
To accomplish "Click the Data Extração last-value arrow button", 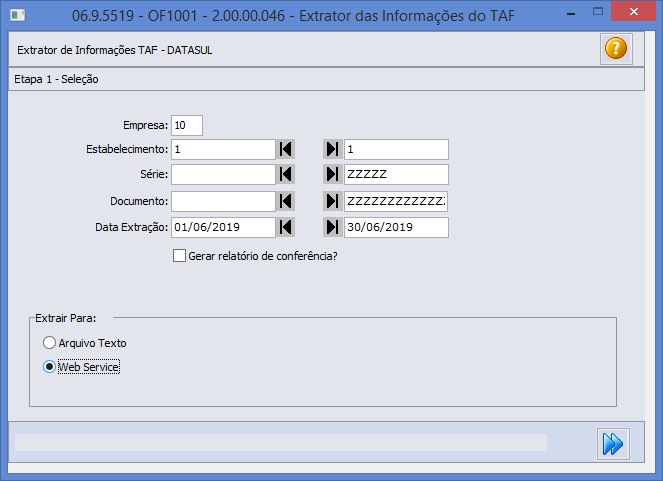I will (333, 227).
